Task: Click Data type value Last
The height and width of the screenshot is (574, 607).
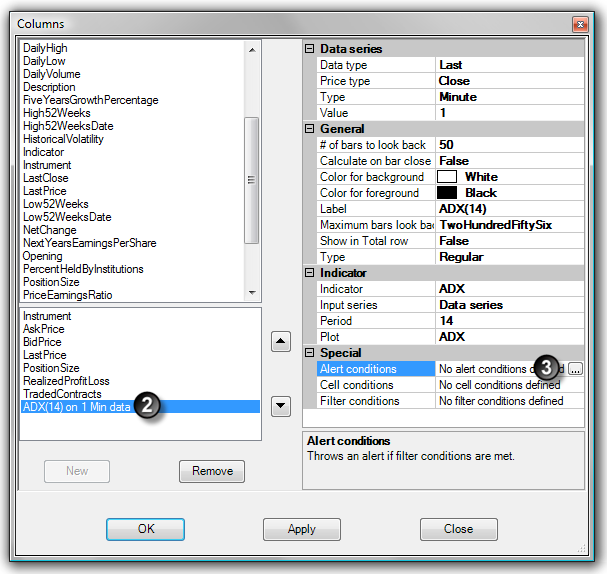Action: (x=509, y=65)
